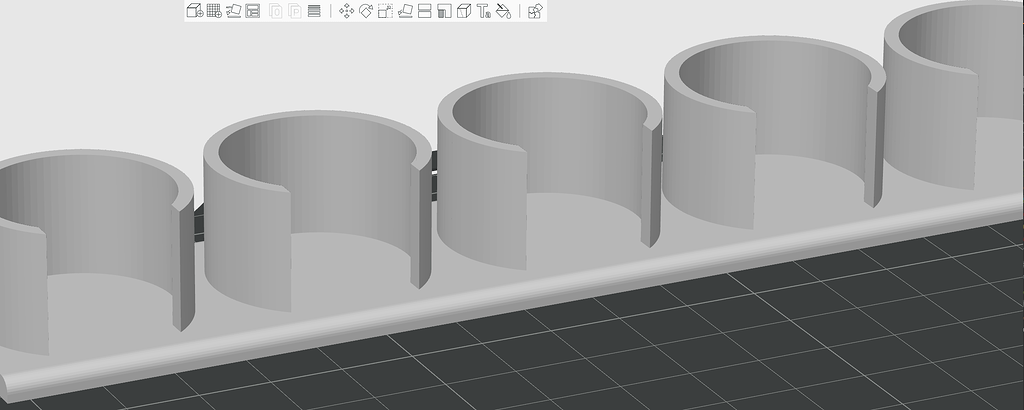Add a new plate with the grid icon
The width and height of the screenshot is (1024, 410).
213,11
